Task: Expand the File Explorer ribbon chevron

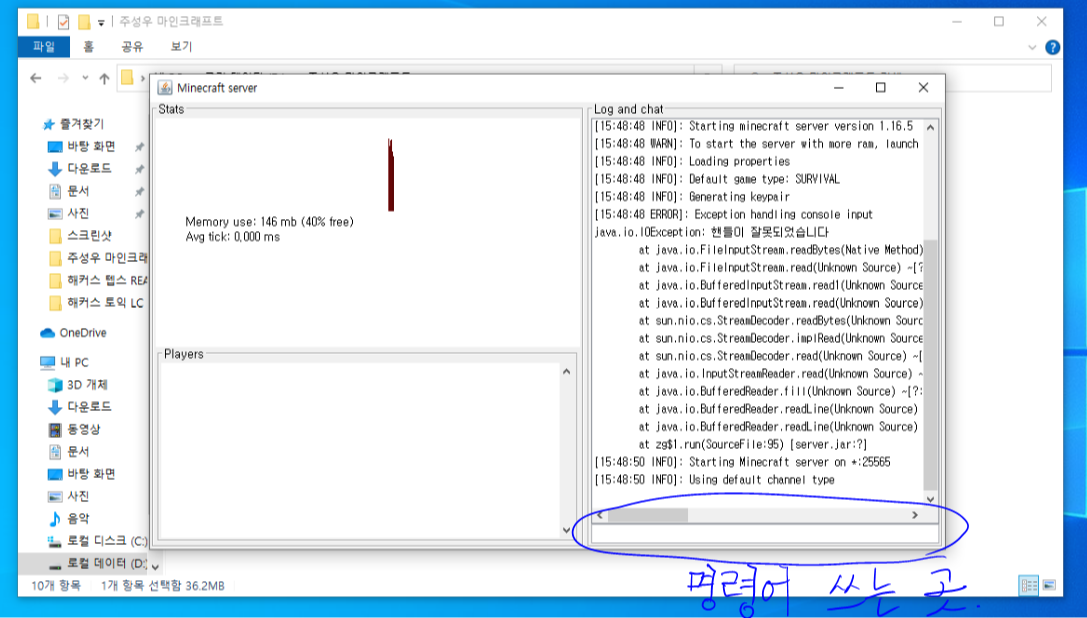Action: click(x=1032, y=47)
